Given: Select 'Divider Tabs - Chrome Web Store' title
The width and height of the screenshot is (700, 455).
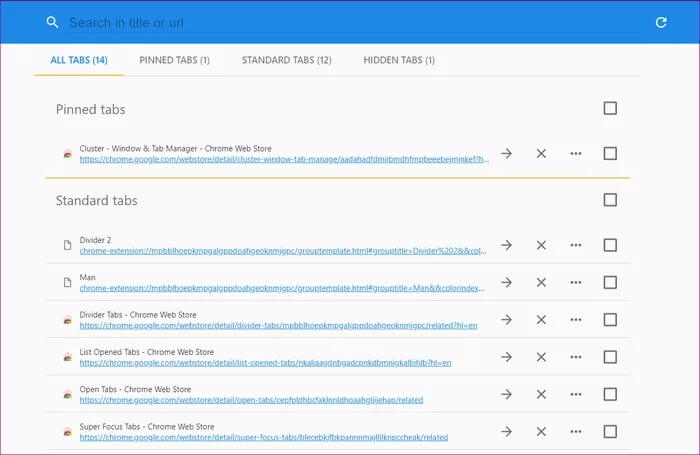Looking at the screenshot, I should (x=138, y=315).
